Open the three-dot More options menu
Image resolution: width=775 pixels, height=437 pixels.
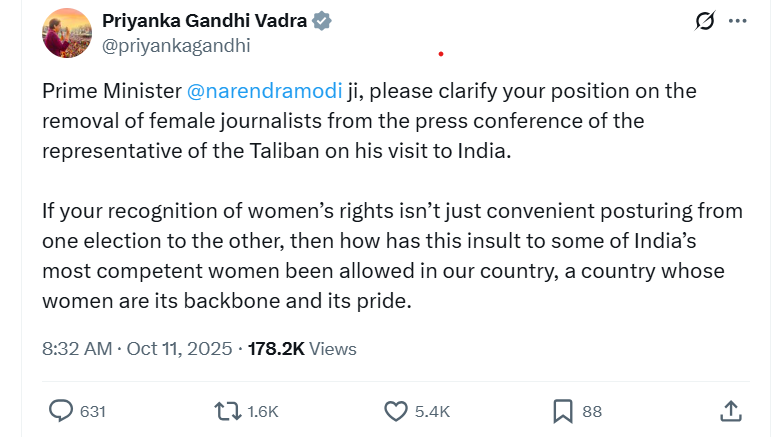[738, 22]
